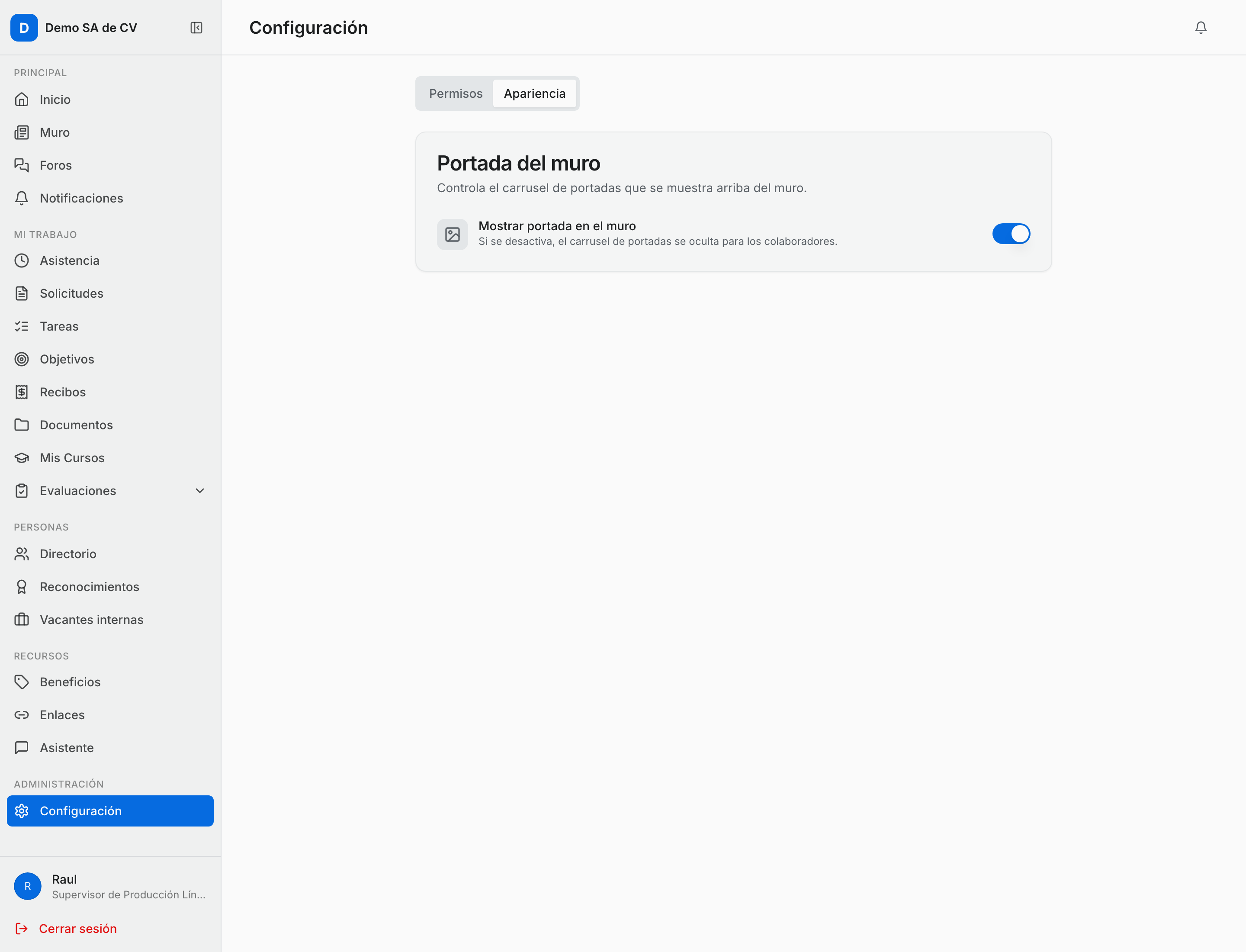Click the Tareas checklist icon
The width and height of the screenshot is (1246, 952).
pyautogui.click(x=22, y=326)
